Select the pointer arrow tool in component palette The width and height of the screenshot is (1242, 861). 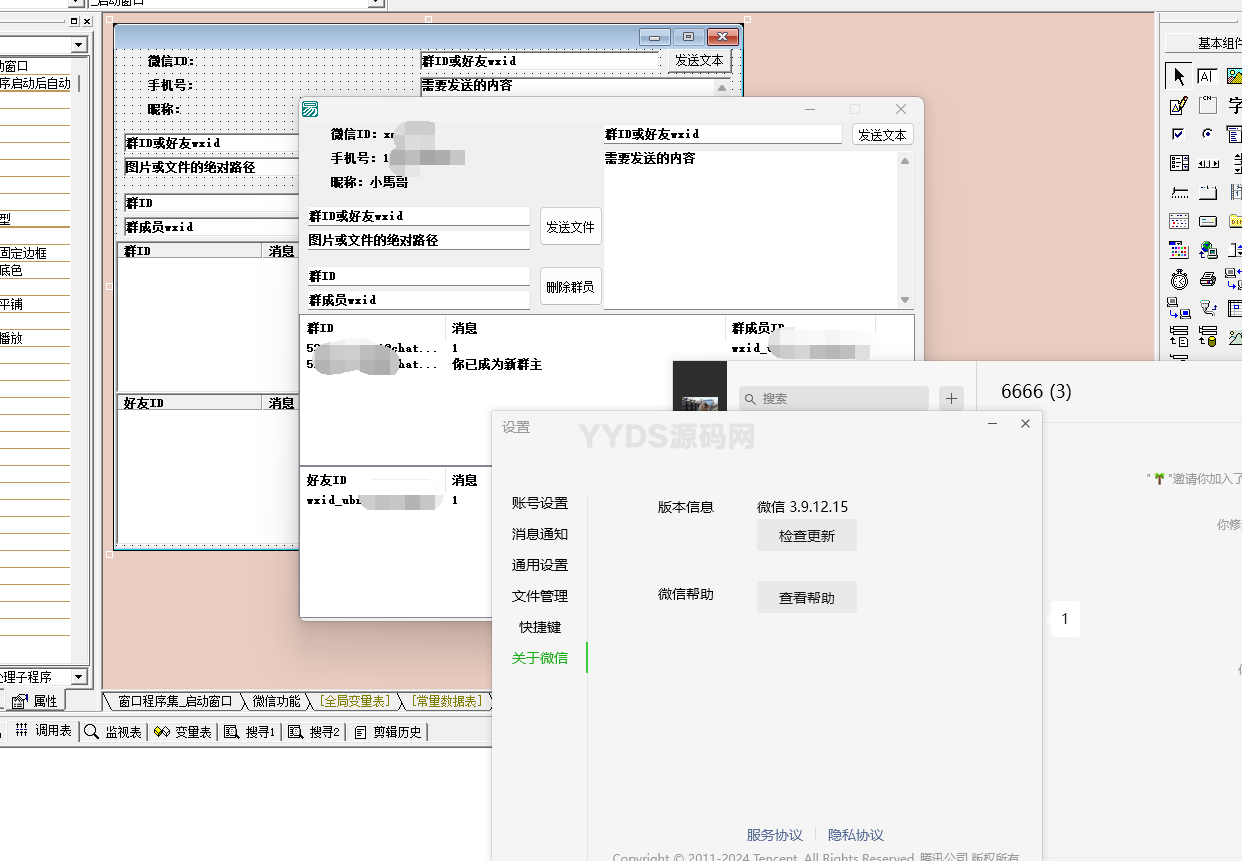tap(1178, 76)
